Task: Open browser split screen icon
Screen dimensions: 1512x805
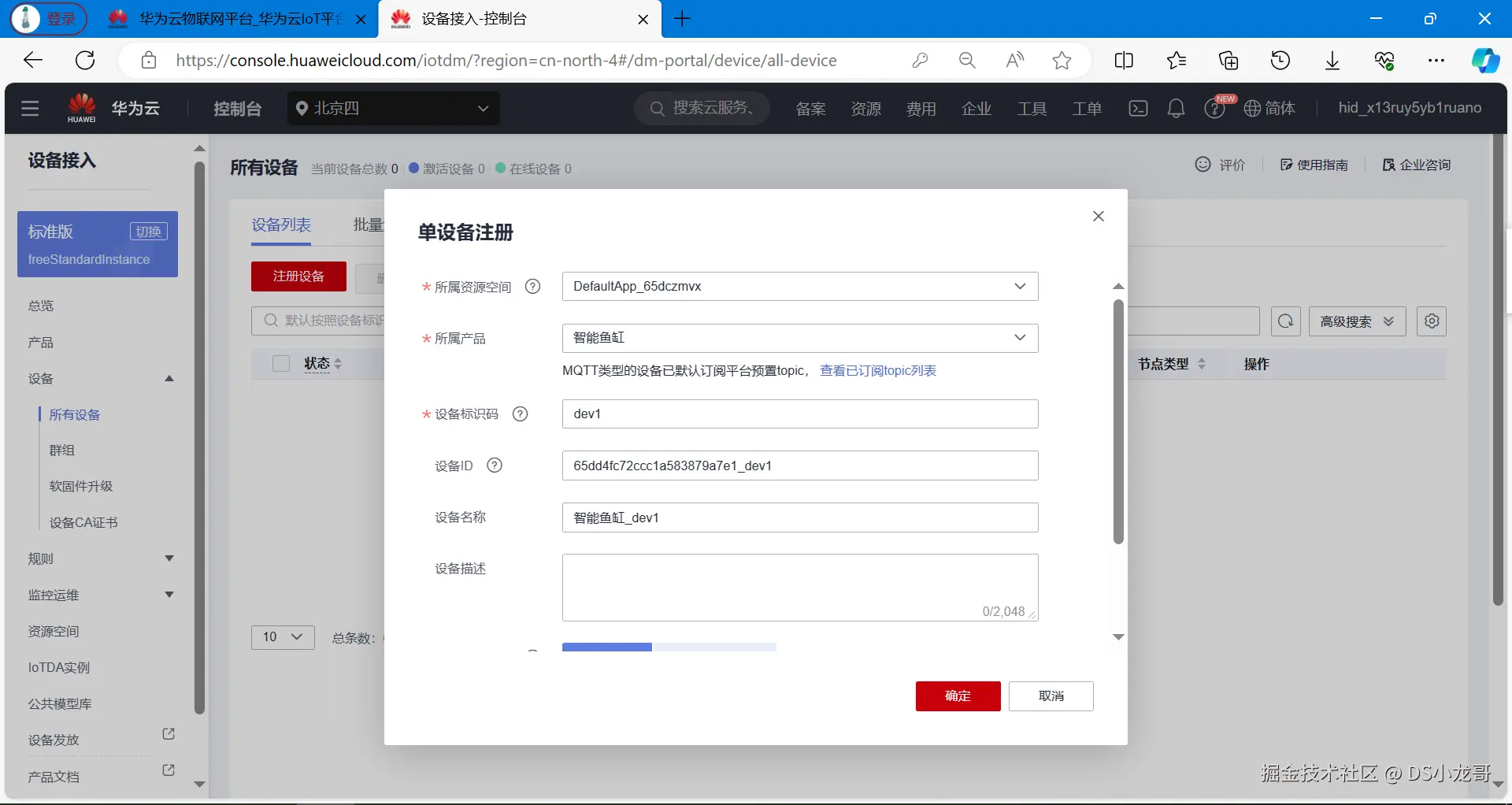Action: [x=1124, y=61]
